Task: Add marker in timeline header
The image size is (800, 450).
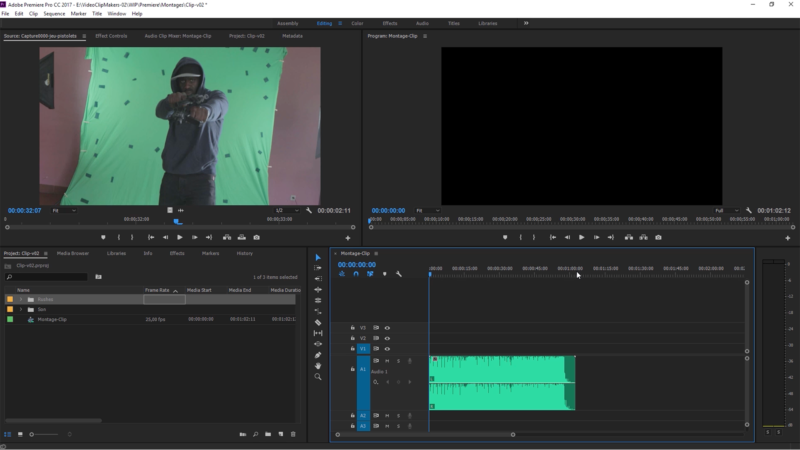Action: (385, 274)
